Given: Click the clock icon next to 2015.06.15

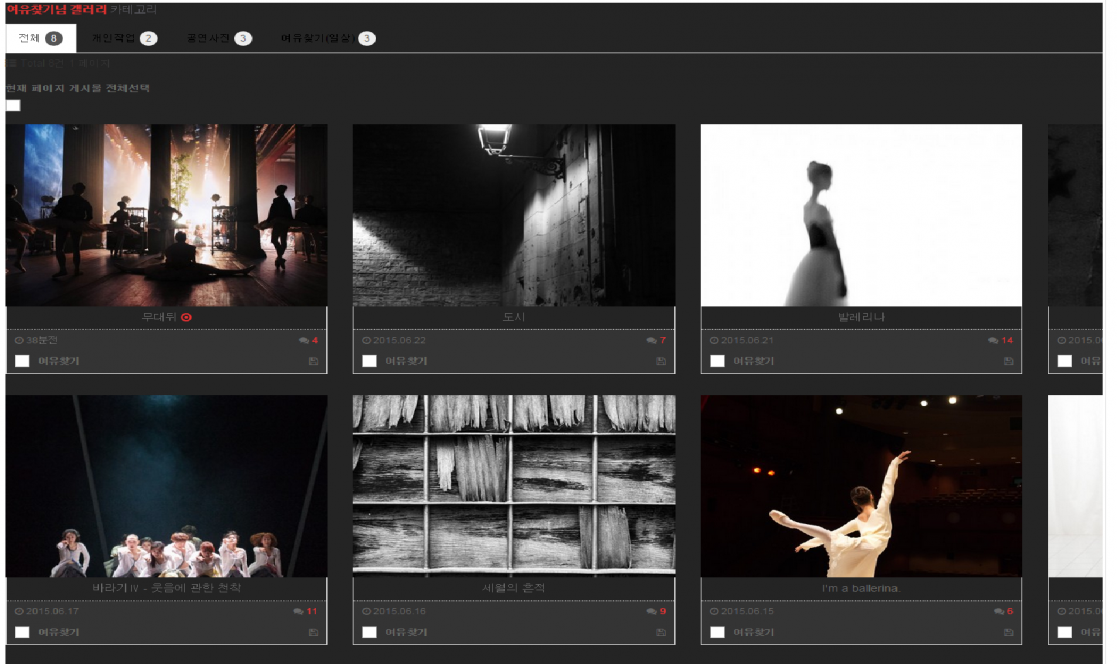Looking at the screenshot, I should click(x=714, y=611).
